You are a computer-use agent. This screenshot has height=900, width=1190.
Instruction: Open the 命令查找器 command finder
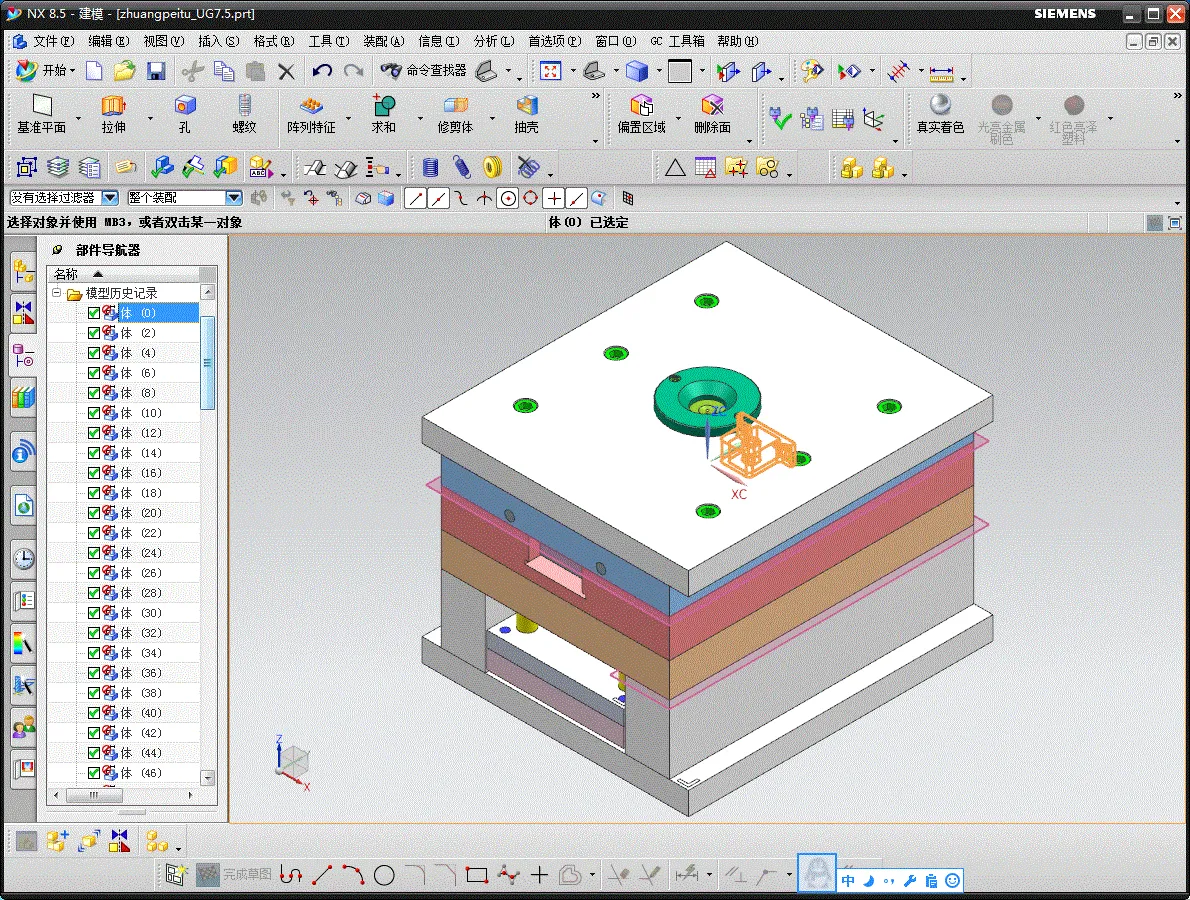[424, 71]
